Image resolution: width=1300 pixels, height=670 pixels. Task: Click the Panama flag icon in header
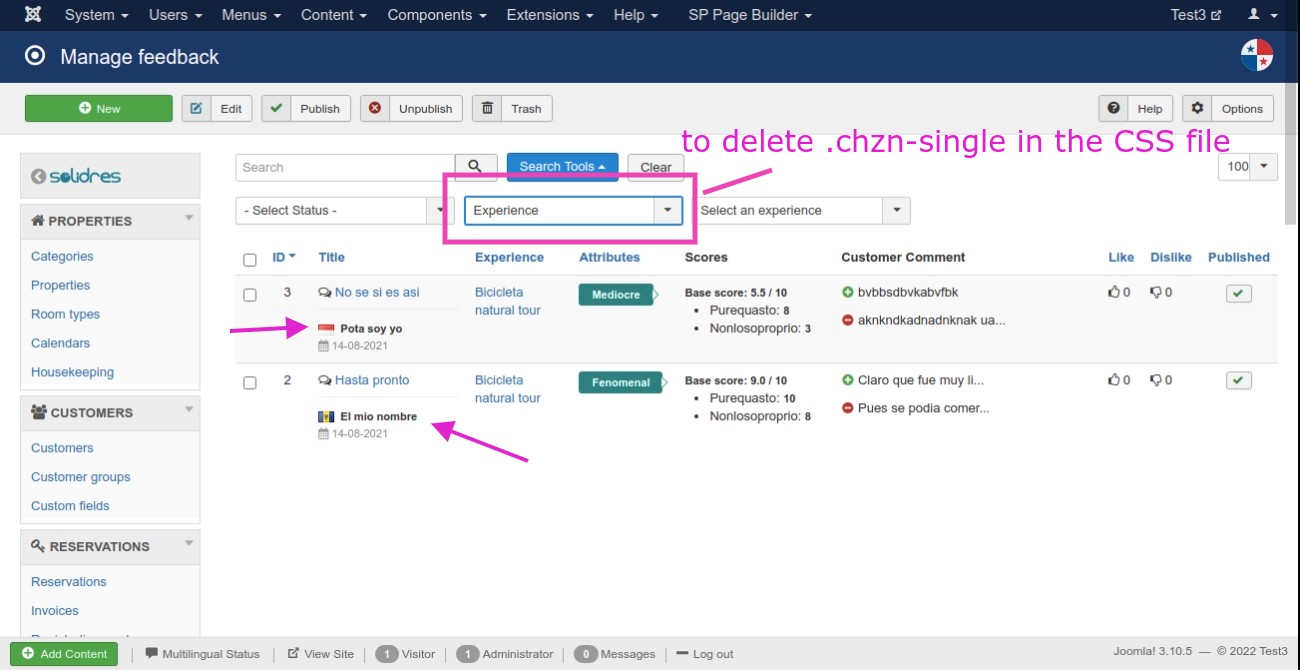click(1256, 56)
